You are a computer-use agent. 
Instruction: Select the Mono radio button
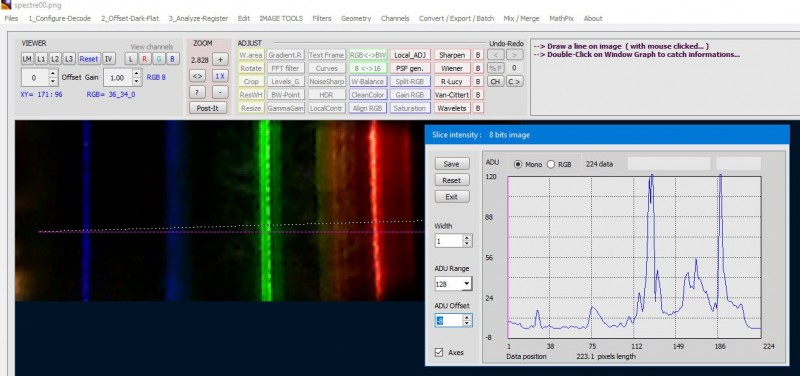tap(519, 164)
